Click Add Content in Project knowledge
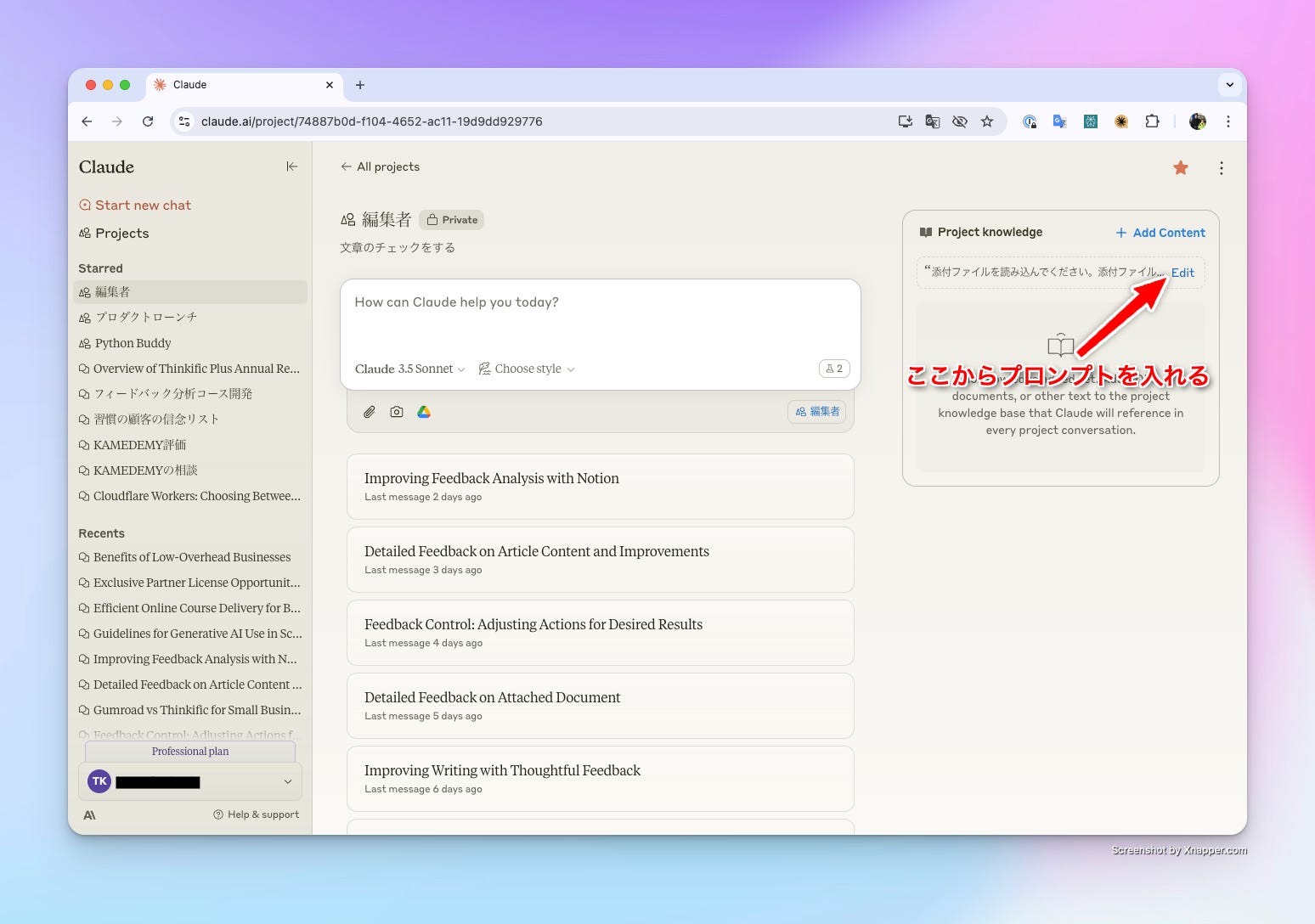This screenshot has width=1315, height=924. tap(1160, 233)
